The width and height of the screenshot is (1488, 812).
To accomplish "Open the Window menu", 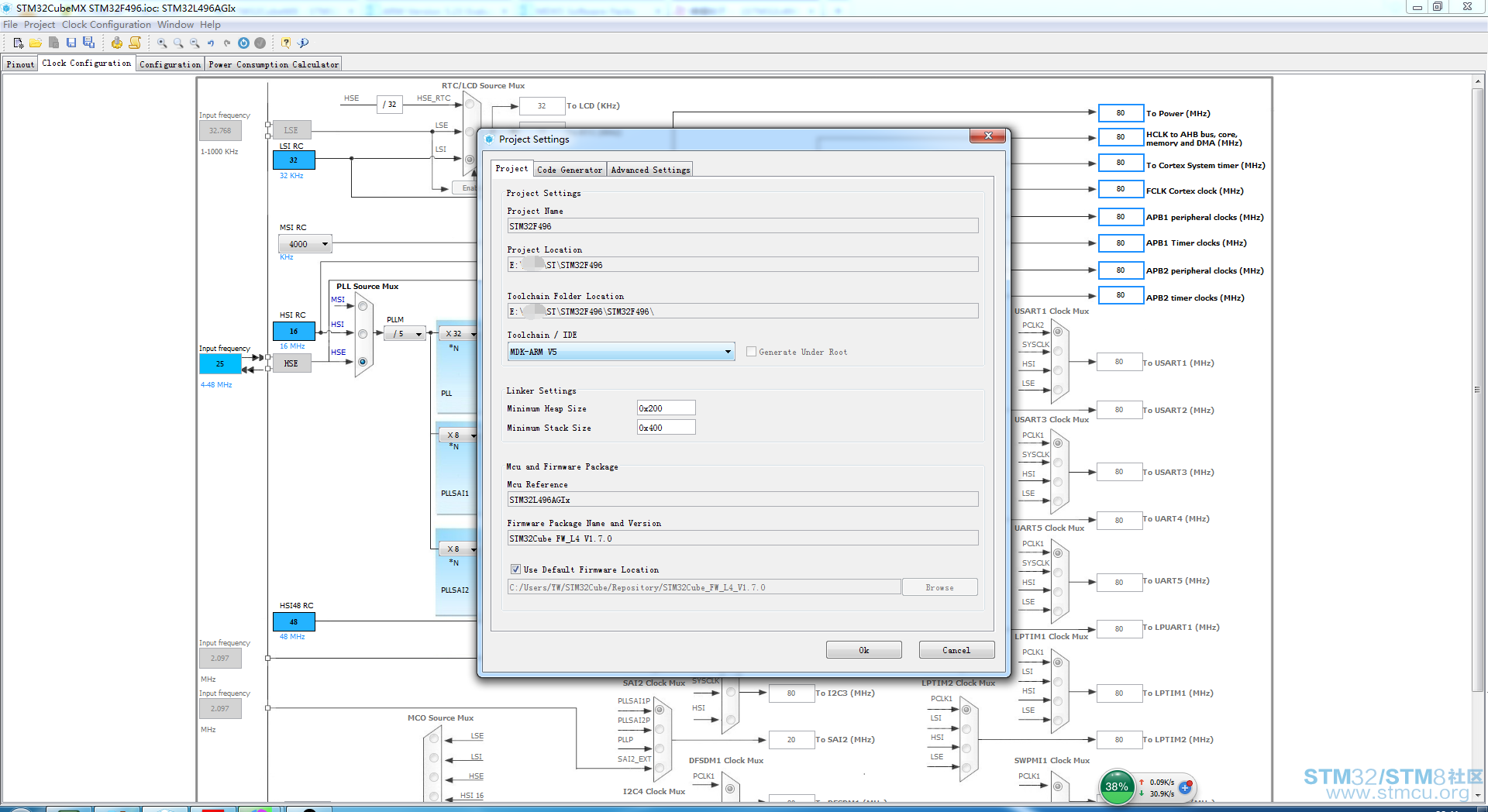I will [x=175, y=25].
